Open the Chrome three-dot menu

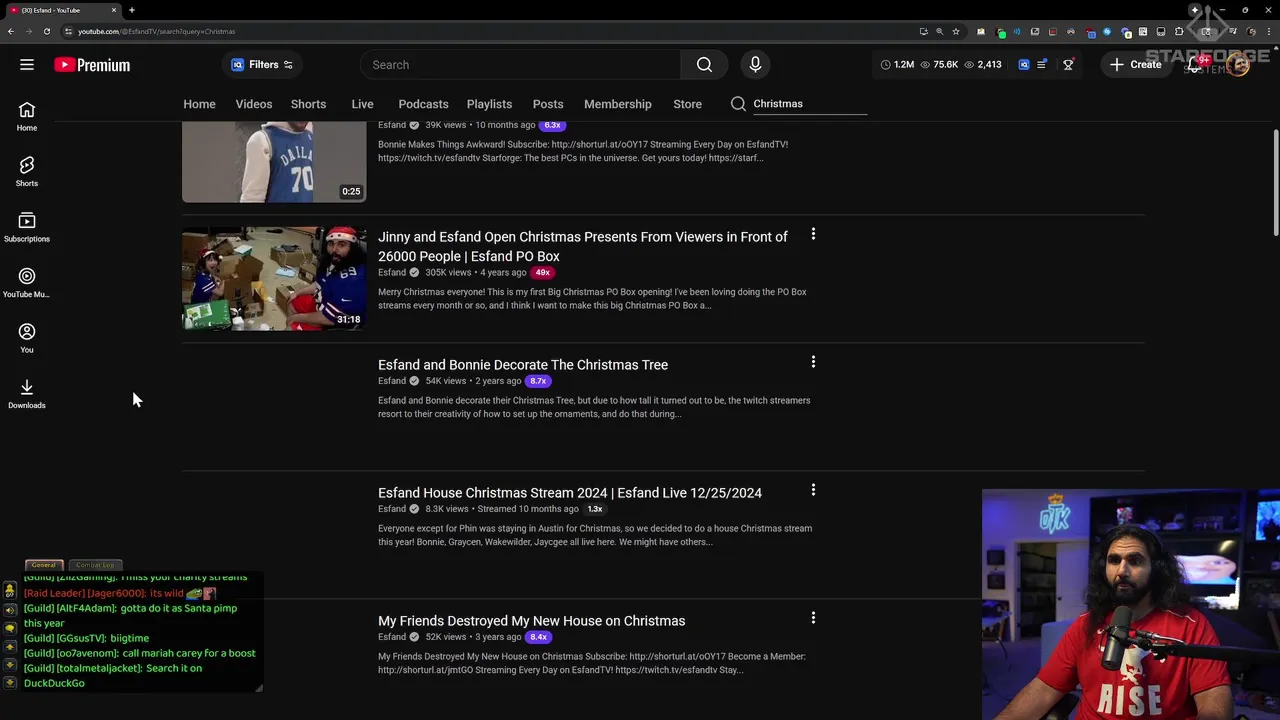click(x=1268, y=31)
